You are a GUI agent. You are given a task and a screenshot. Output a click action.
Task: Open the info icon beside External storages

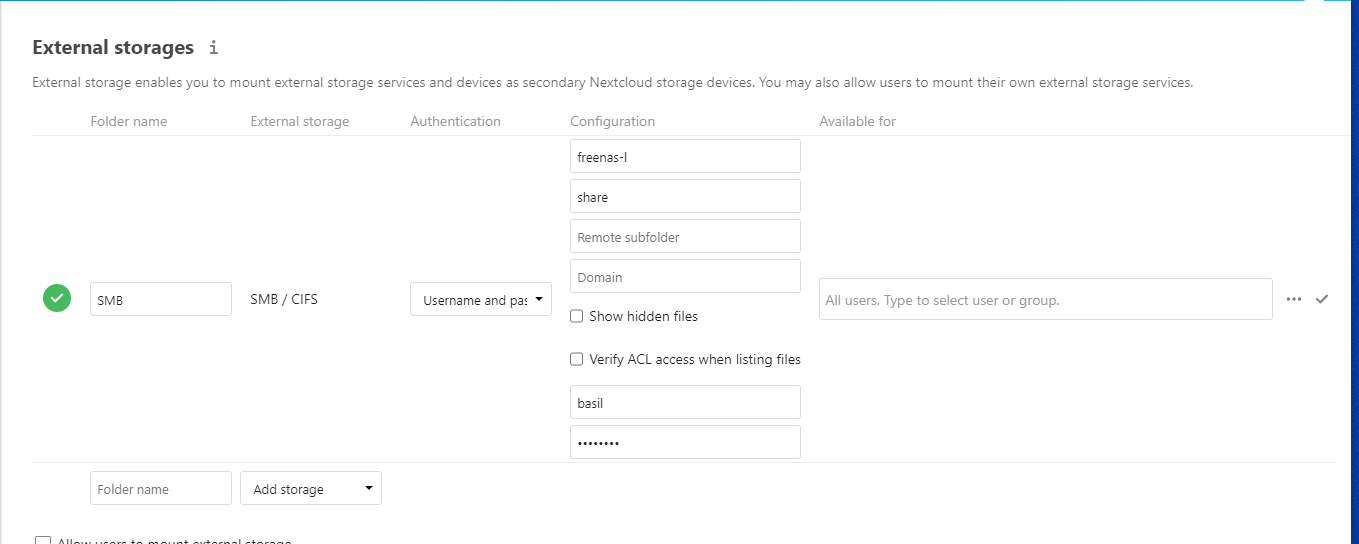(213, 47)
